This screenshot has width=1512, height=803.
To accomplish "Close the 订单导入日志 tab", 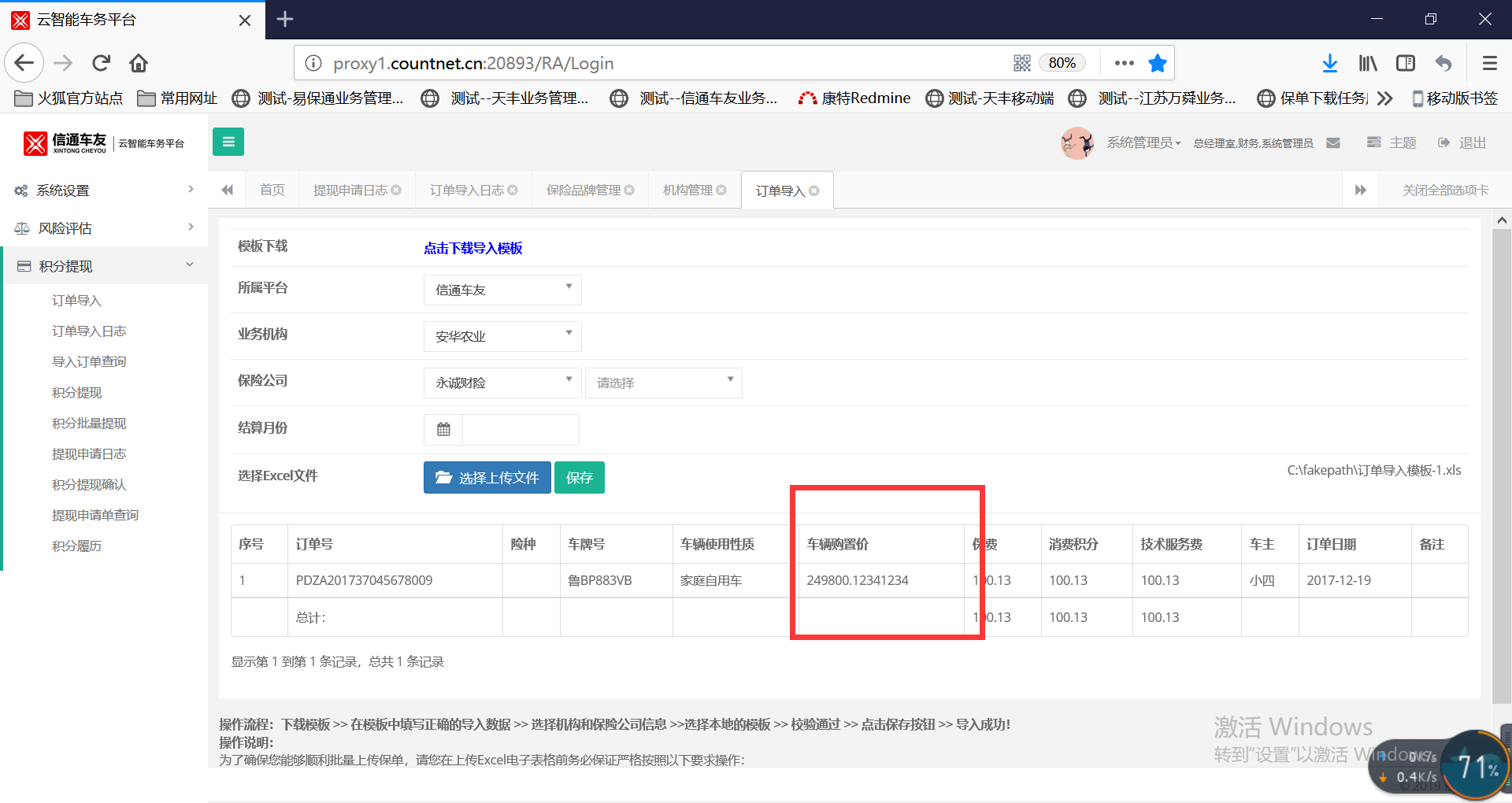I will click(x=513, y=191).
